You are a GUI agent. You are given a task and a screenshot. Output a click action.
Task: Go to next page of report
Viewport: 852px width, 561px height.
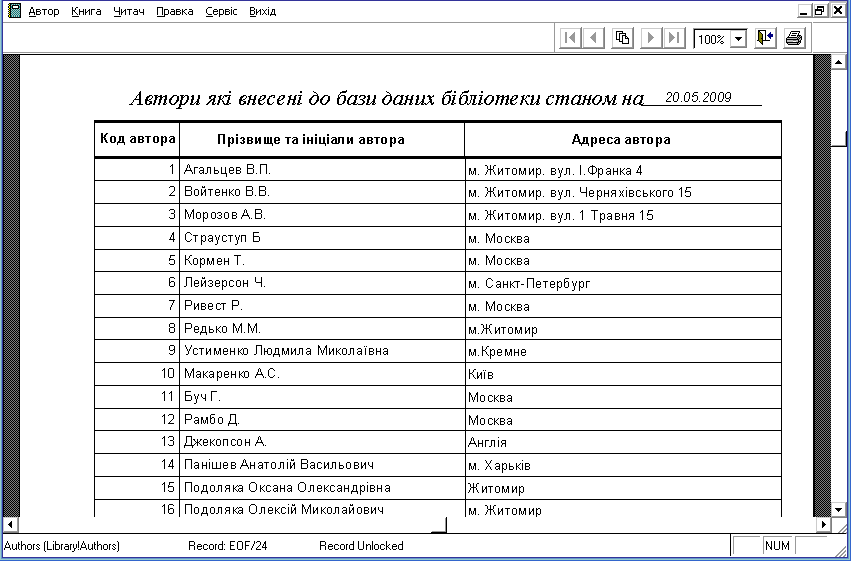tap(651, 38)
